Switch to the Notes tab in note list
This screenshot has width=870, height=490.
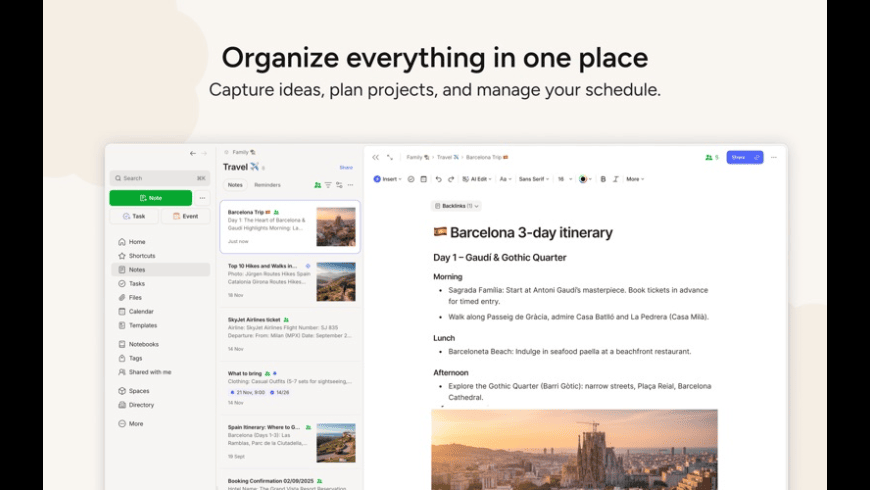pyautogui.click(x=235, y=185)
